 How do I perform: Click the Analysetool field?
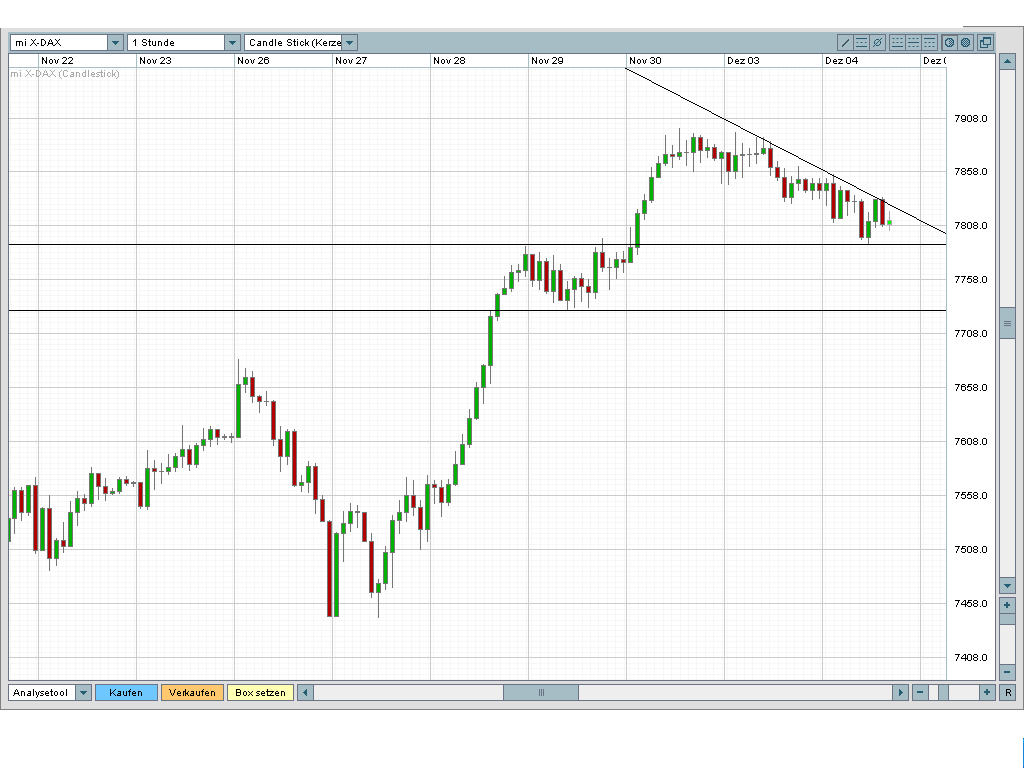[42, 692]
